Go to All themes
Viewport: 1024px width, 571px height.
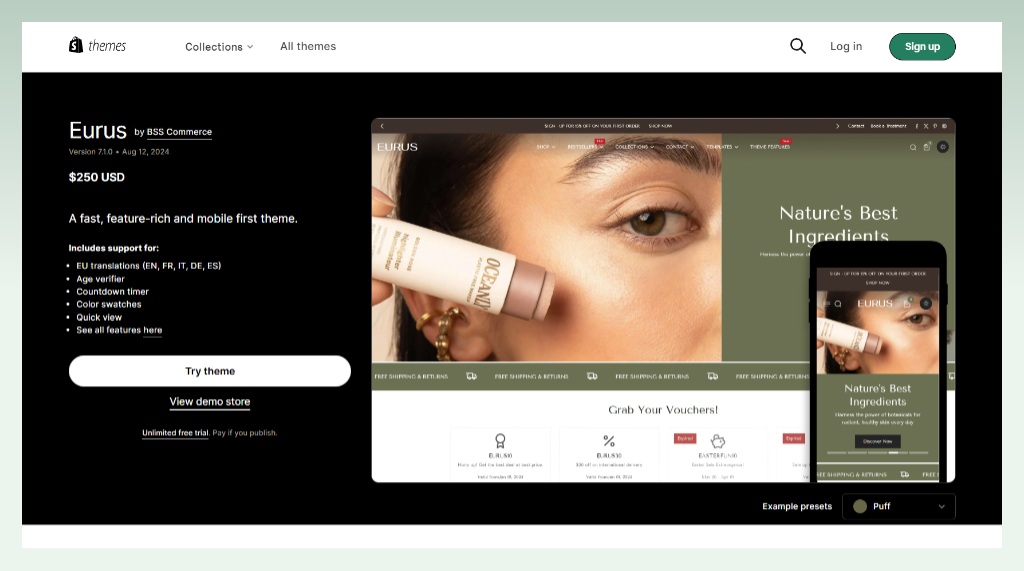pos(308,46)
